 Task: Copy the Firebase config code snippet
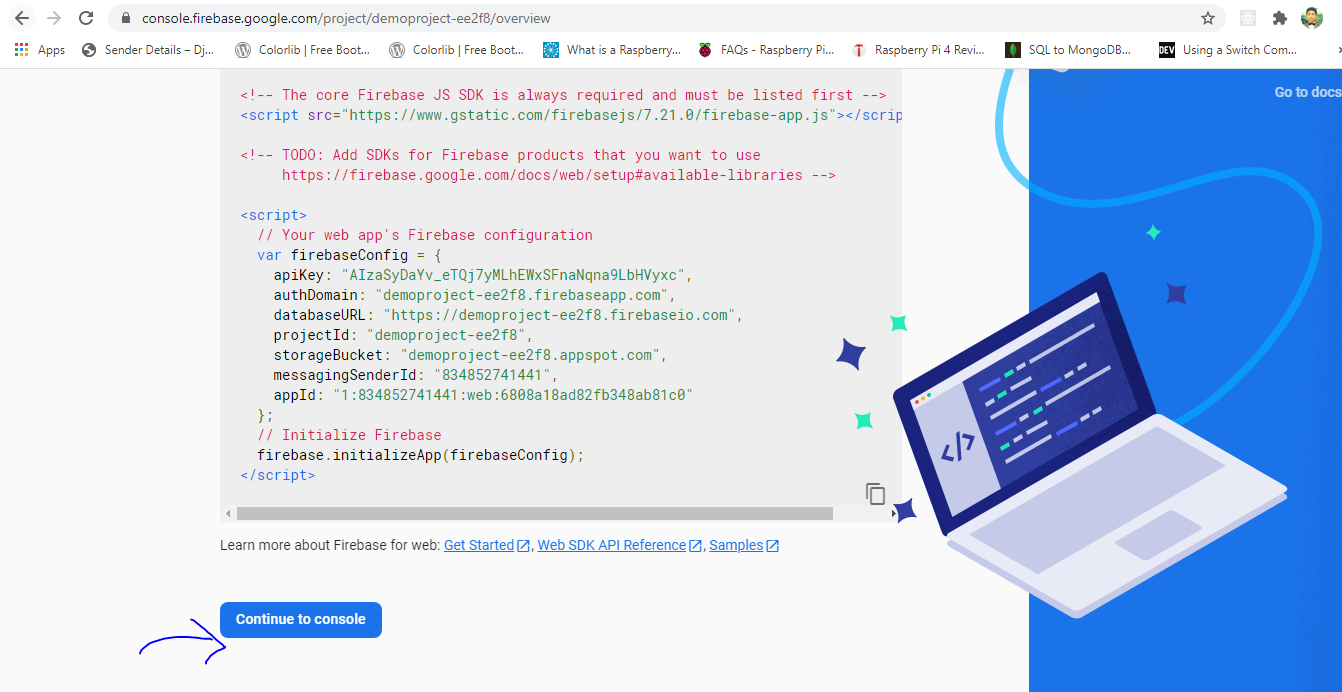(x=875, y=493)
